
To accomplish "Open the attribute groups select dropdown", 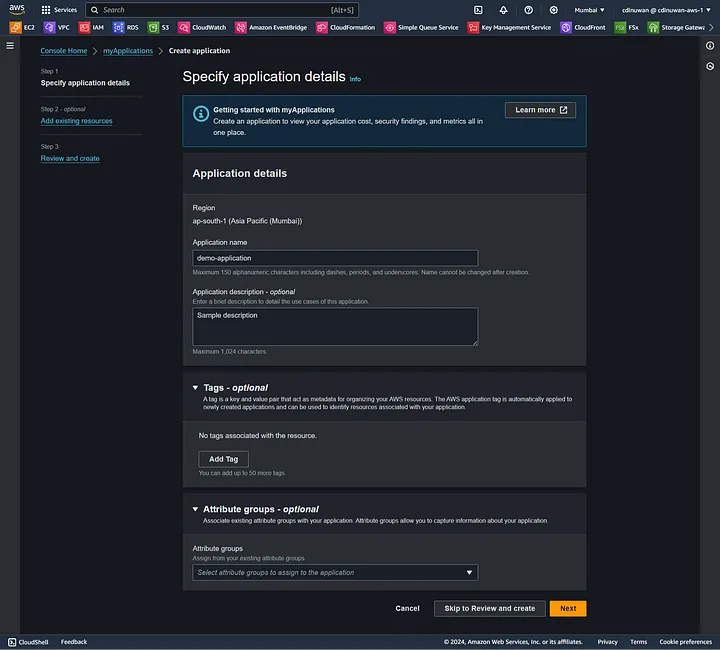I will (335, 572).
